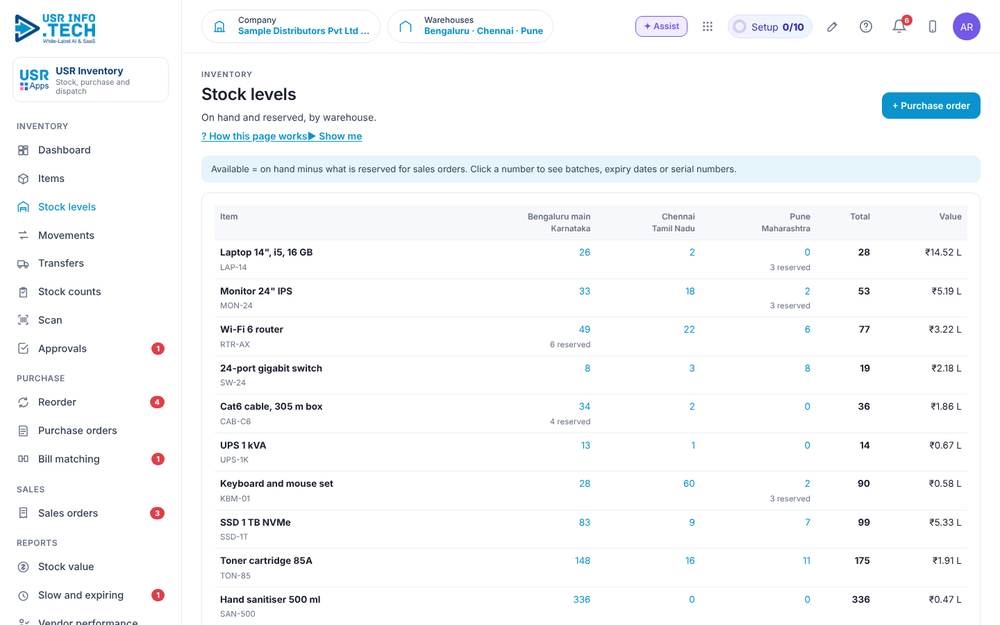Image resolution: width=1000 pixels, height=625 pixels.
Task: Open the Approvals checkbox icon
Action: pos(23,348)
